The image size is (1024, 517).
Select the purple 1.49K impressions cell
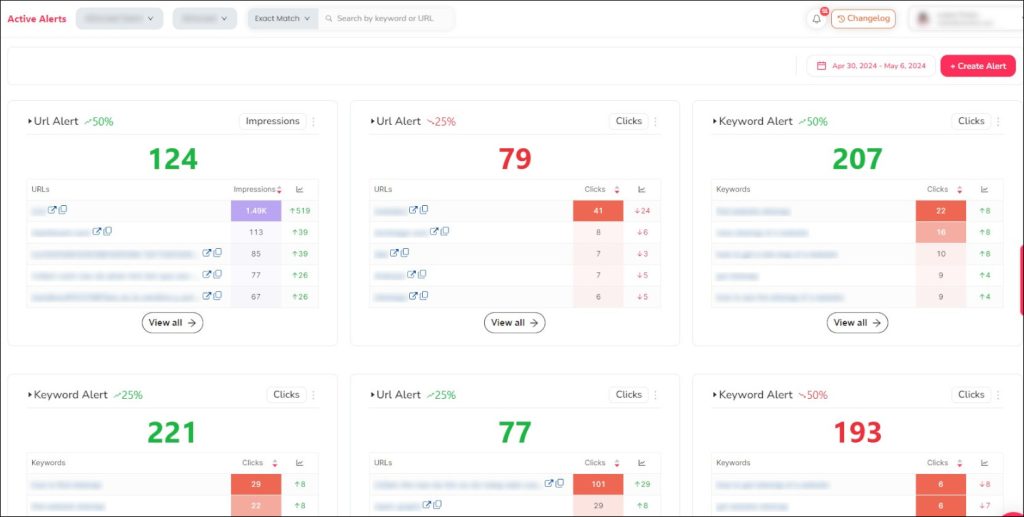[256, 211]
